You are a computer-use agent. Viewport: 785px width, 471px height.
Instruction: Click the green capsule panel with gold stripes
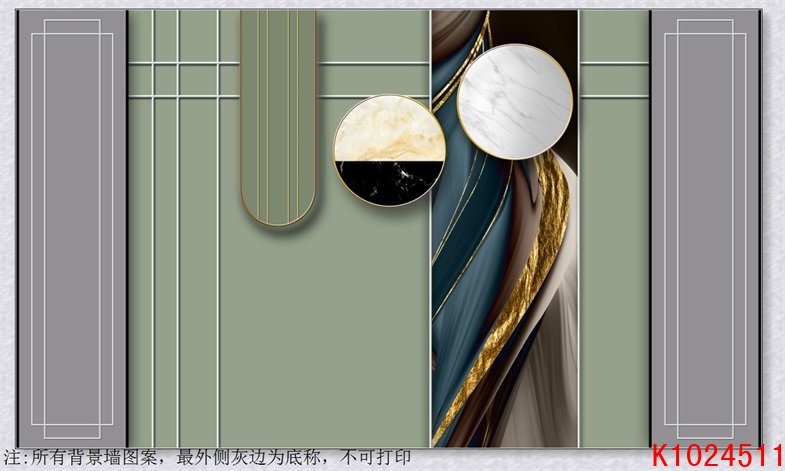click(x=278, y=118)
